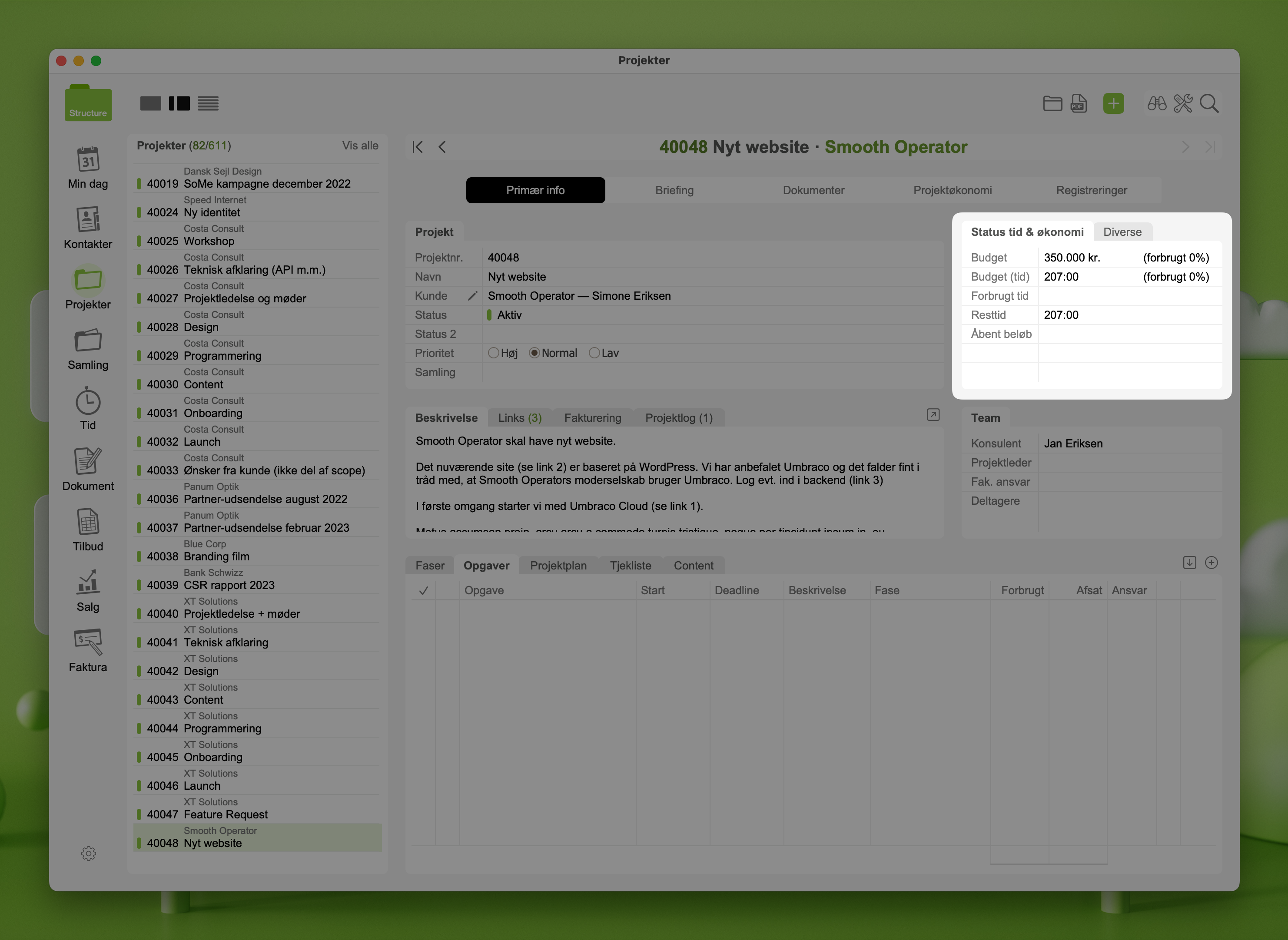Switch to the Projektøkonomi tab

(952, 190)
